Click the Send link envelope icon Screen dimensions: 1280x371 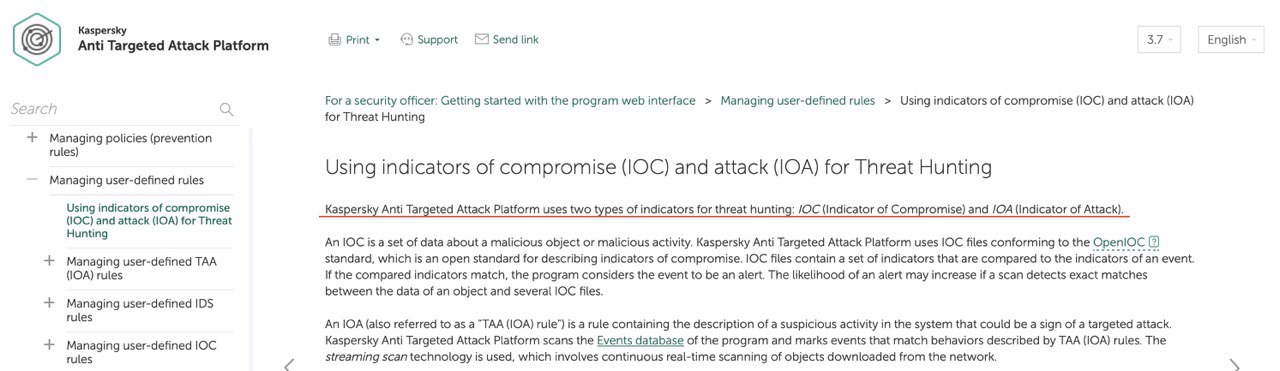pos(482,40)
